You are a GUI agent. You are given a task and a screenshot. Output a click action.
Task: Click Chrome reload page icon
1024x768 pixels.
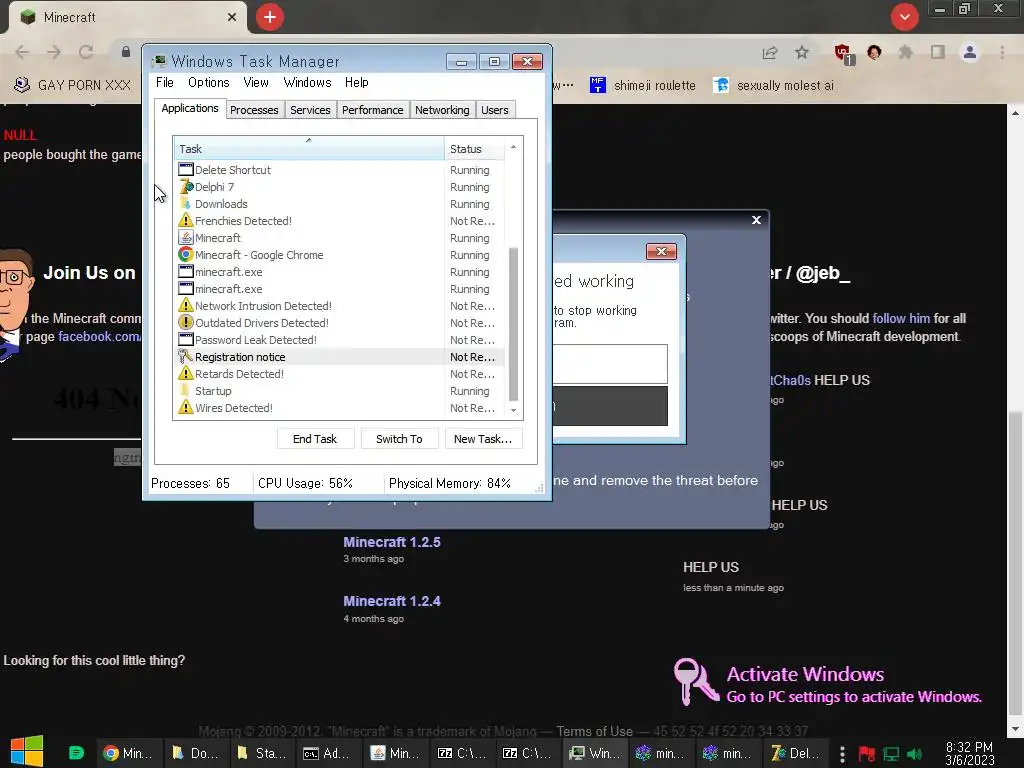[x=86, y=52]
